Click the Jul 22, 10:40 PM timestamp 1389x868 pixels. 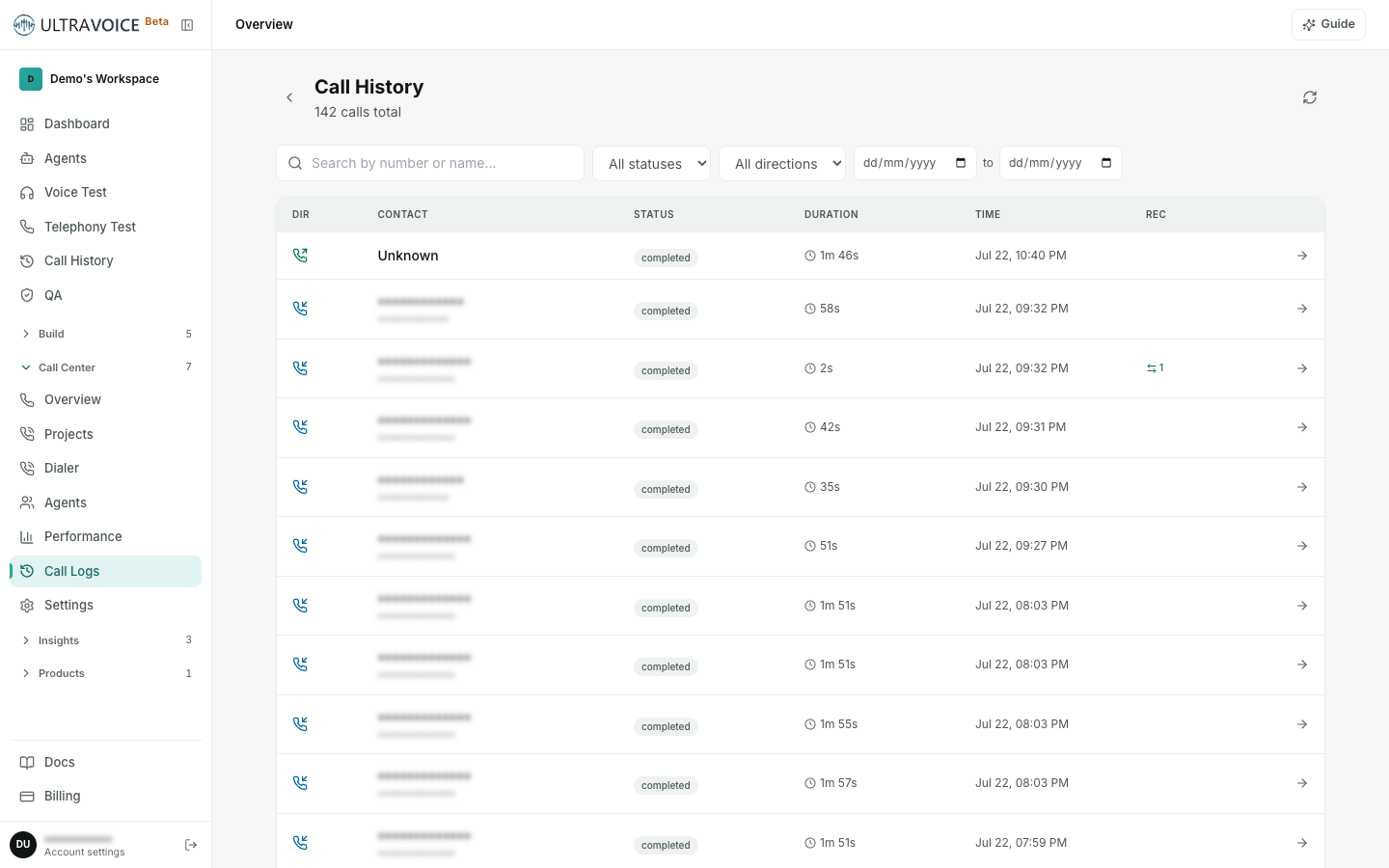(1021, 256)
